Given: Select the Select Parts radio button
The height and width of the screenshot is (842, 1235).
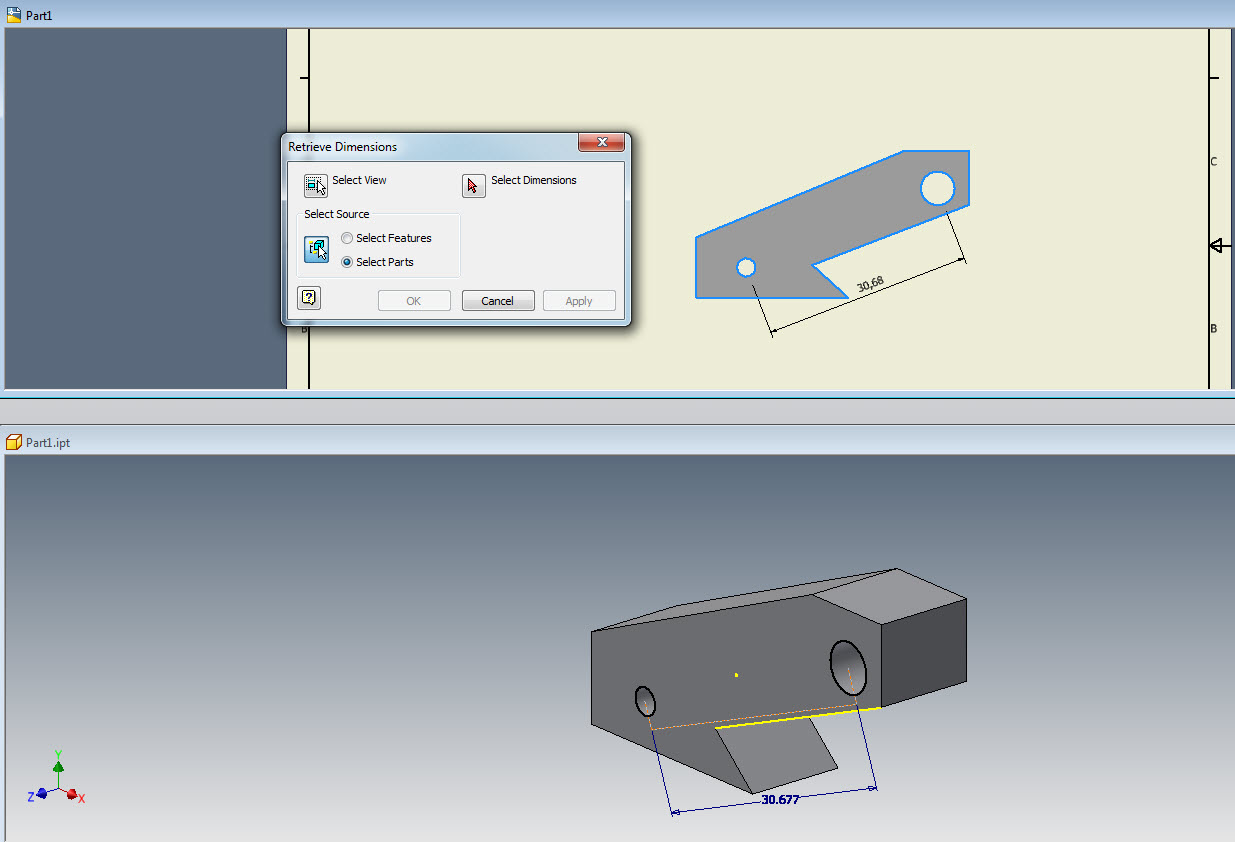Looking at the screenshot, I should click(346, 262).
